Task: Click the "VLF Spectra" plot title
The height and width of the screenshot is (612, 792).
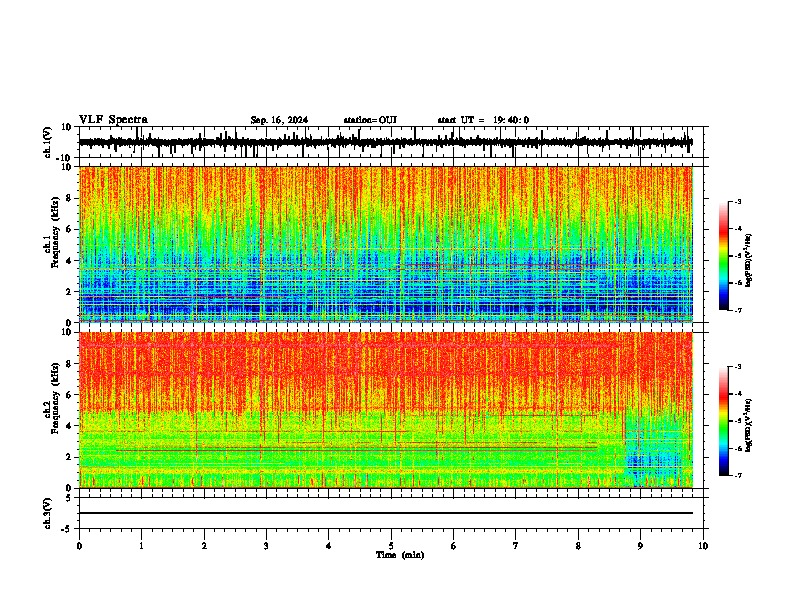Action: 113,120
